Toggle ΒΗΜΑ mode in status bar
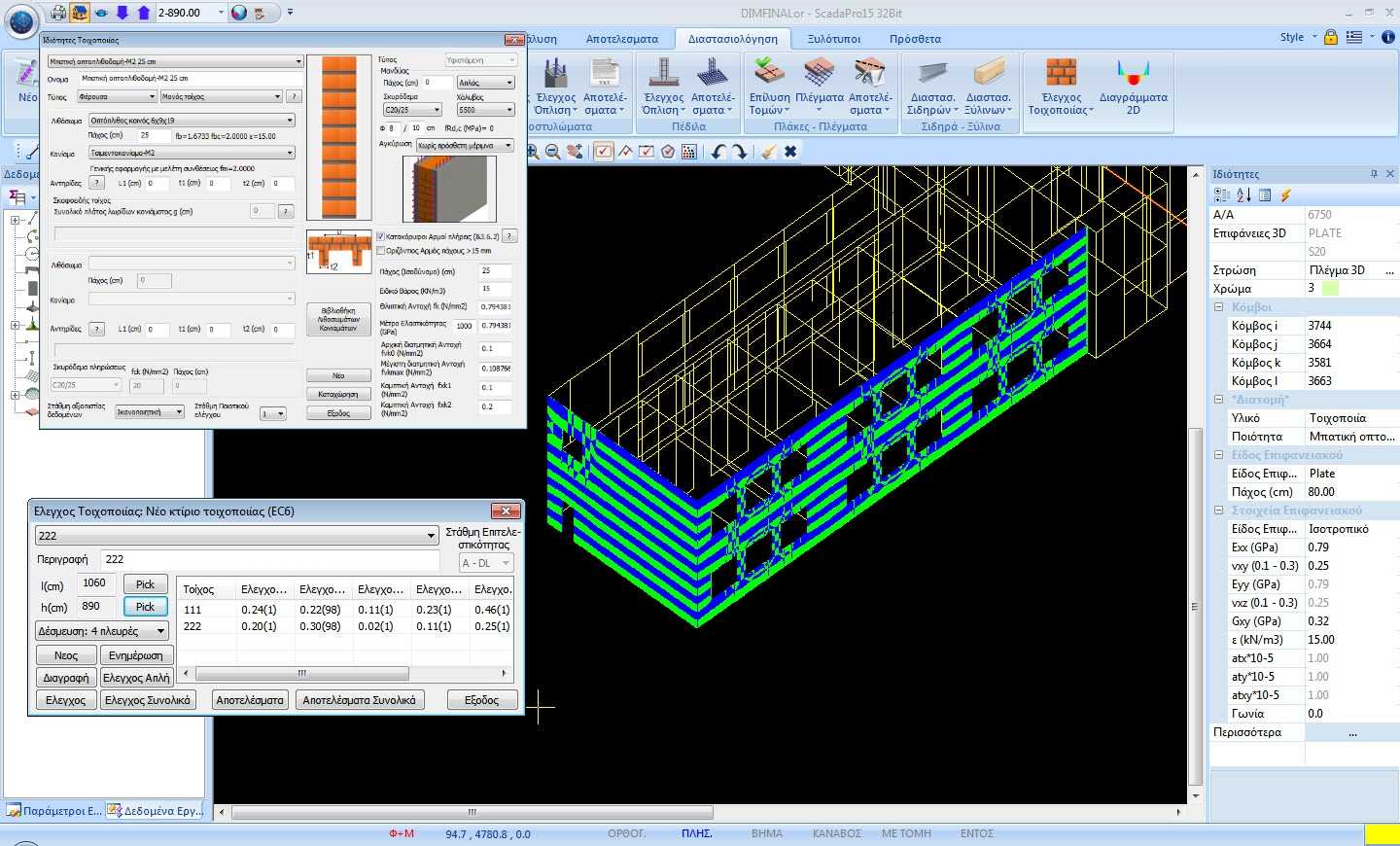This screenshot has width=1400, height=846. click(x=767, y=833)
